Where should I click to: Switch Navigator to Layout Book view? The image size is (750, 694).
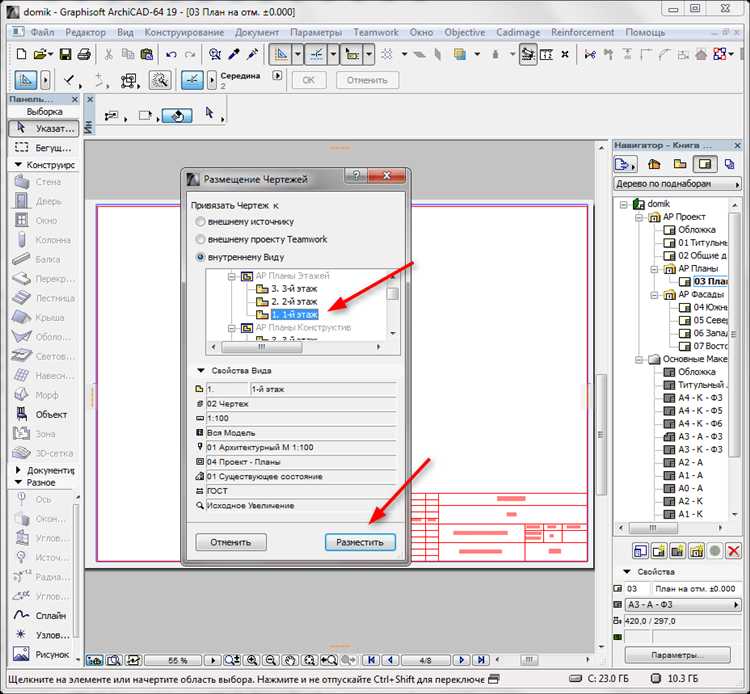pyautogui.click(x=705, y=164)
